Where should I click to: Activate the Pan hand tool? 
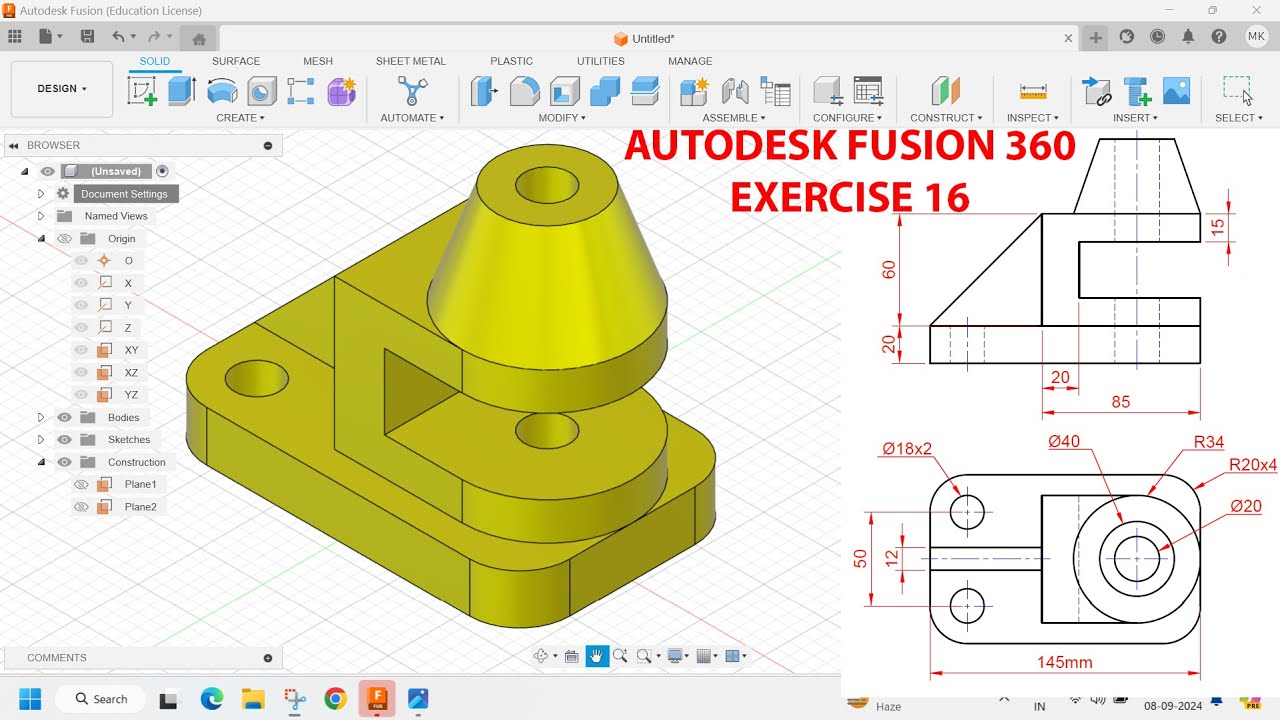pos(596,656)
